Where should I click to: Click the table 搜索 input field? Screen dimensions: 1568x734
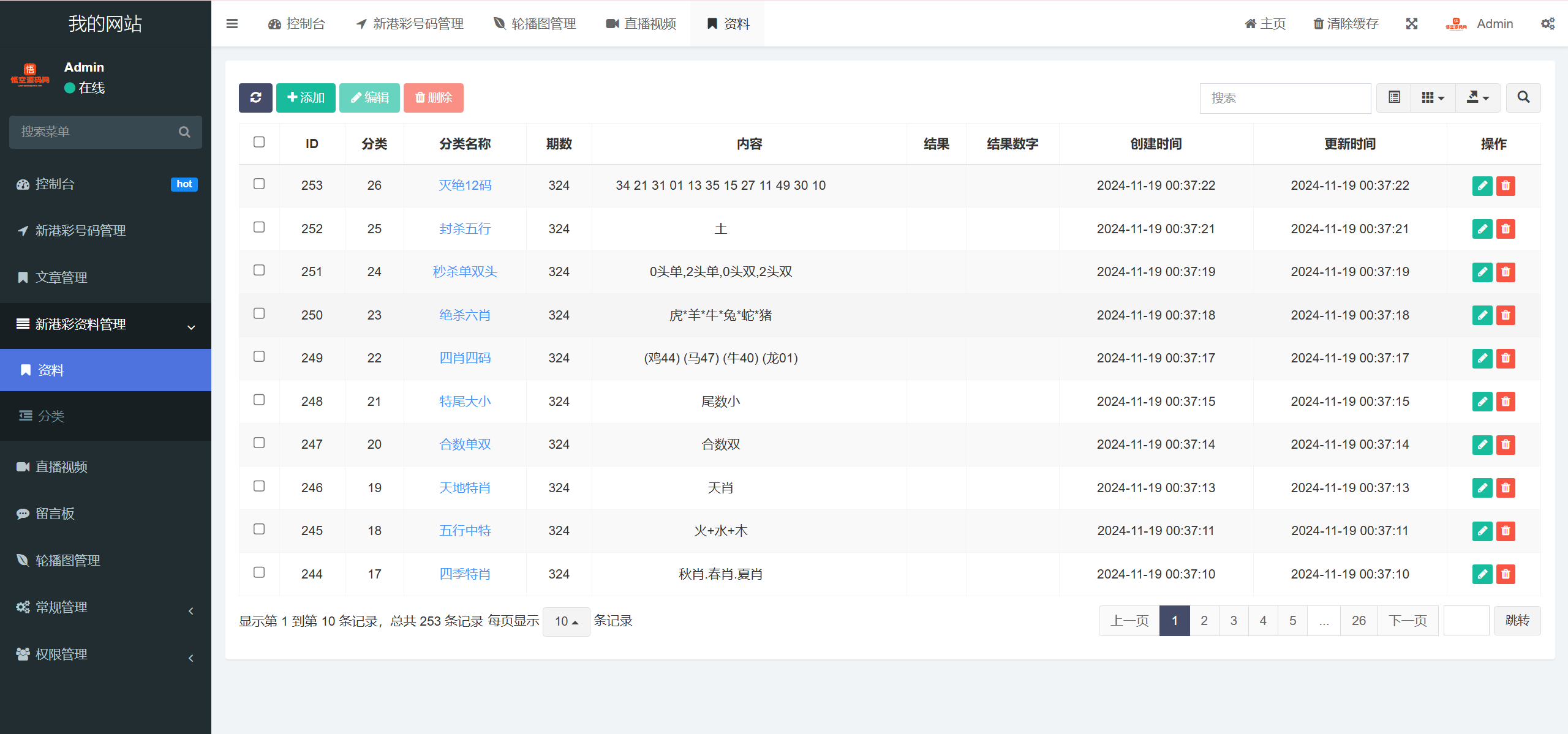(1285, 98)
